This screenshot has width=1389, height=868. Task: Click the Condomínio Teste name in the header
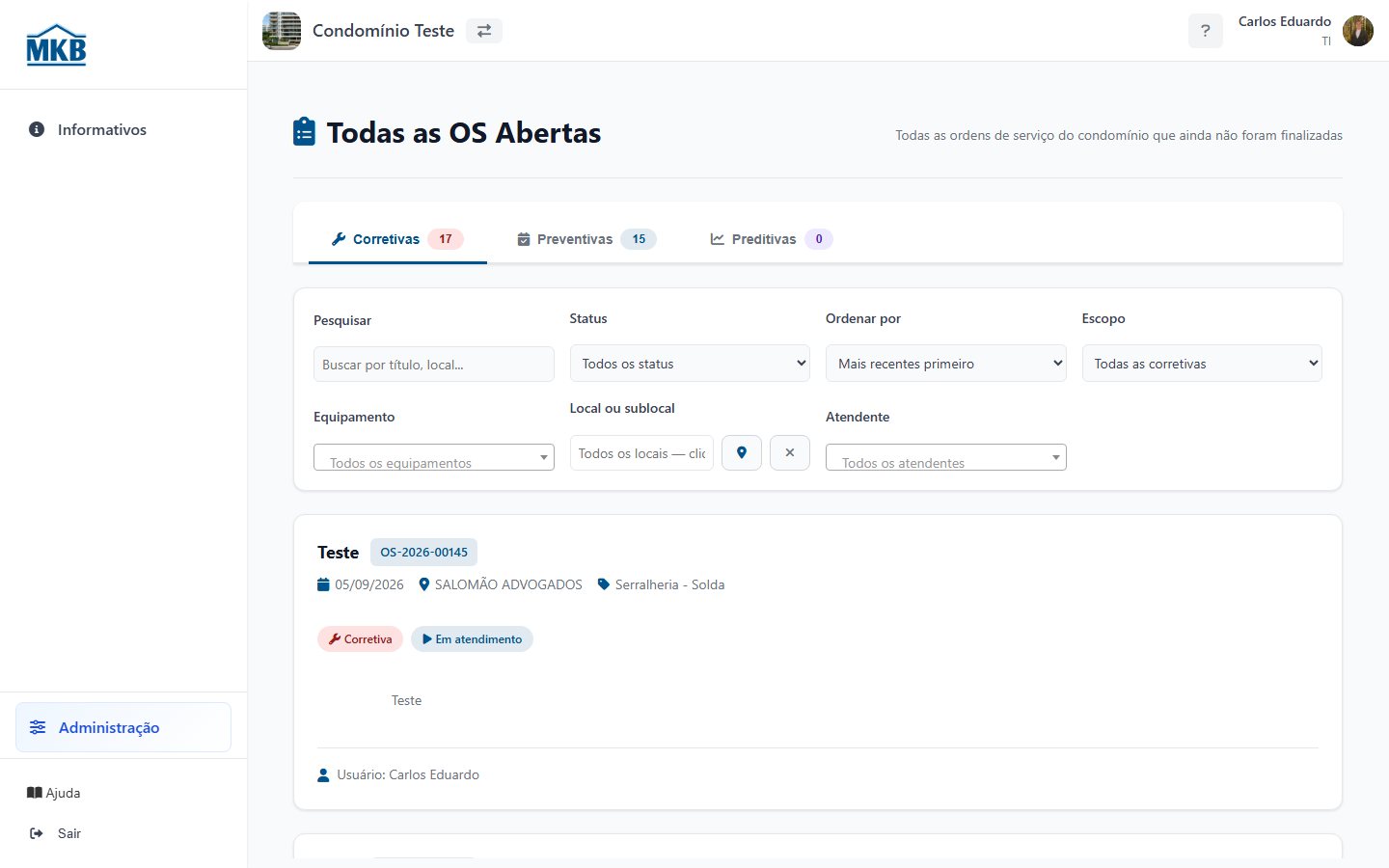[x=383, y=31]
